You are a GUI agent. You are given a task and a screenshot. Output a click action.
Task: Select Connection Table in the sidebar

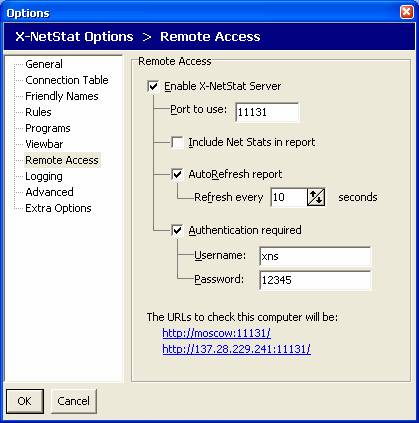[x=67, y=80]
